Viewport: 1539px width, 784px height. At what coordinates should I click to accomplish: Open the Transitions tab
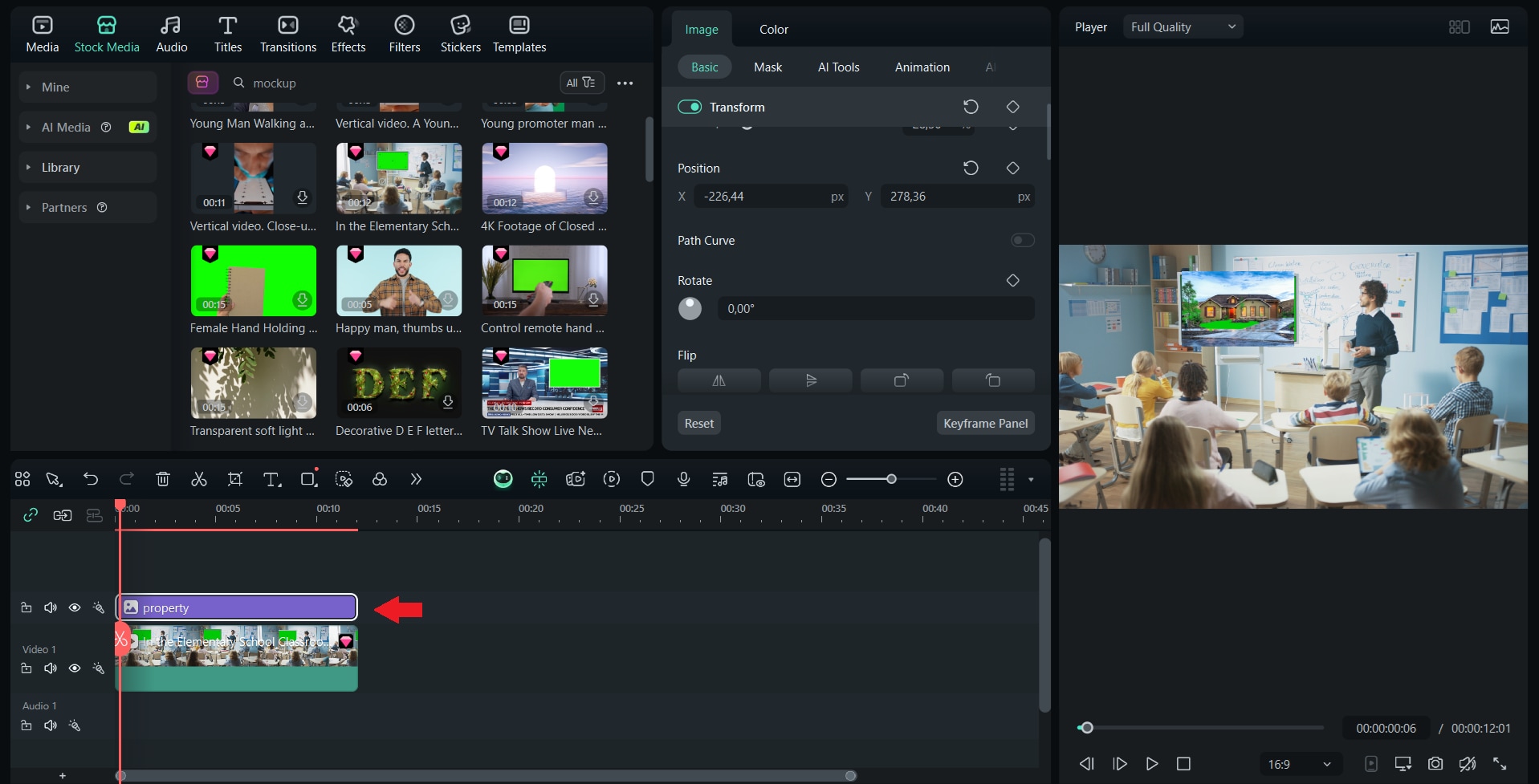point(288,35)
